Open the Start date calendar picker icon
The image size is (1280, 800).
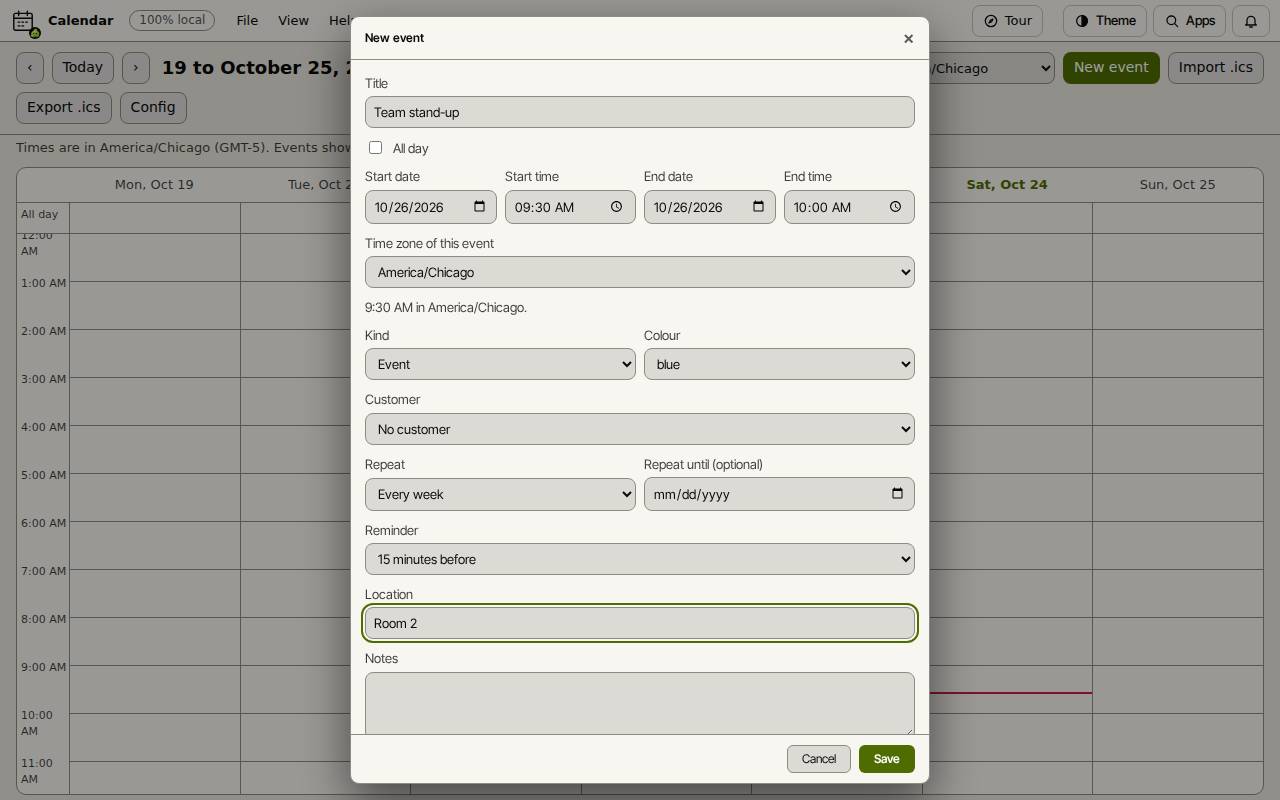point(479,207)
